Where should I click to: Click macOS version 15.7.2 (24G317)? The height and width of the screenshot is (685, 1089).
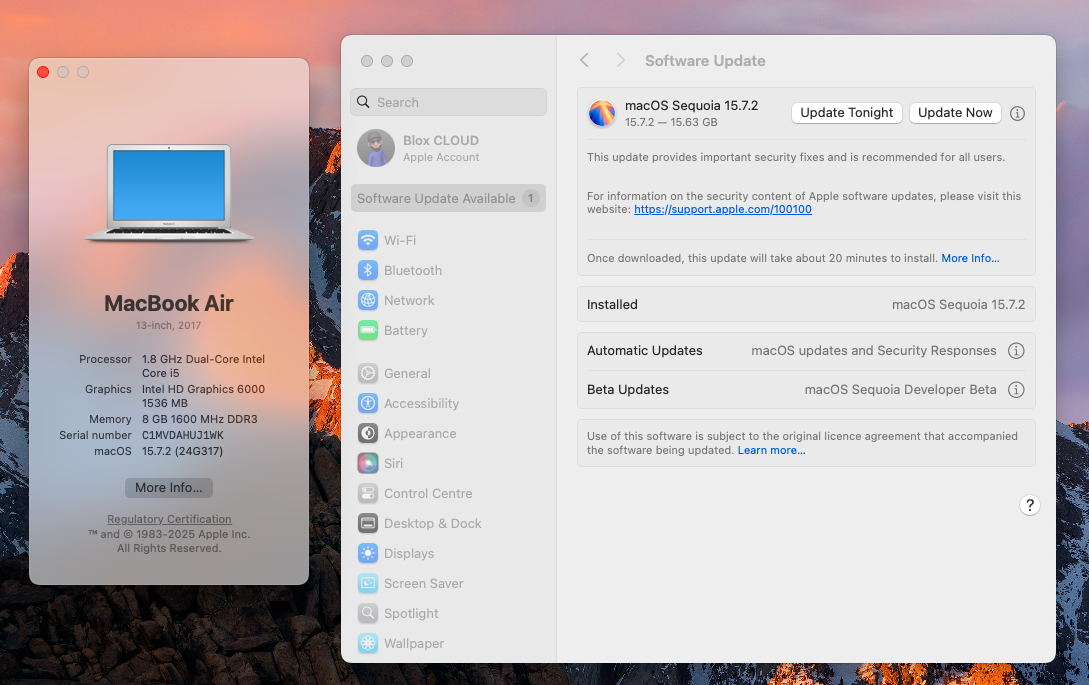(182, 451)
